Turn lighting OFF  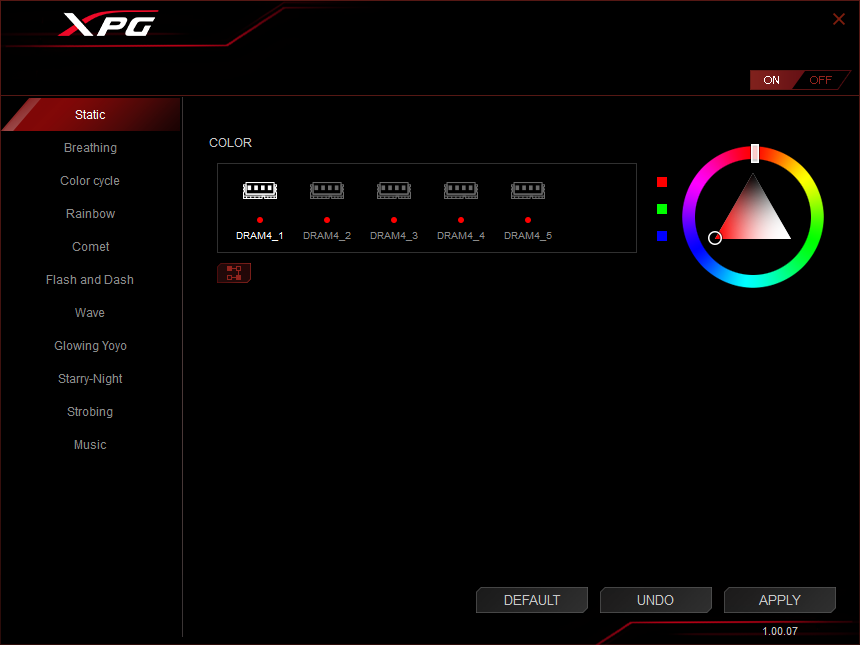pos(821,80)
